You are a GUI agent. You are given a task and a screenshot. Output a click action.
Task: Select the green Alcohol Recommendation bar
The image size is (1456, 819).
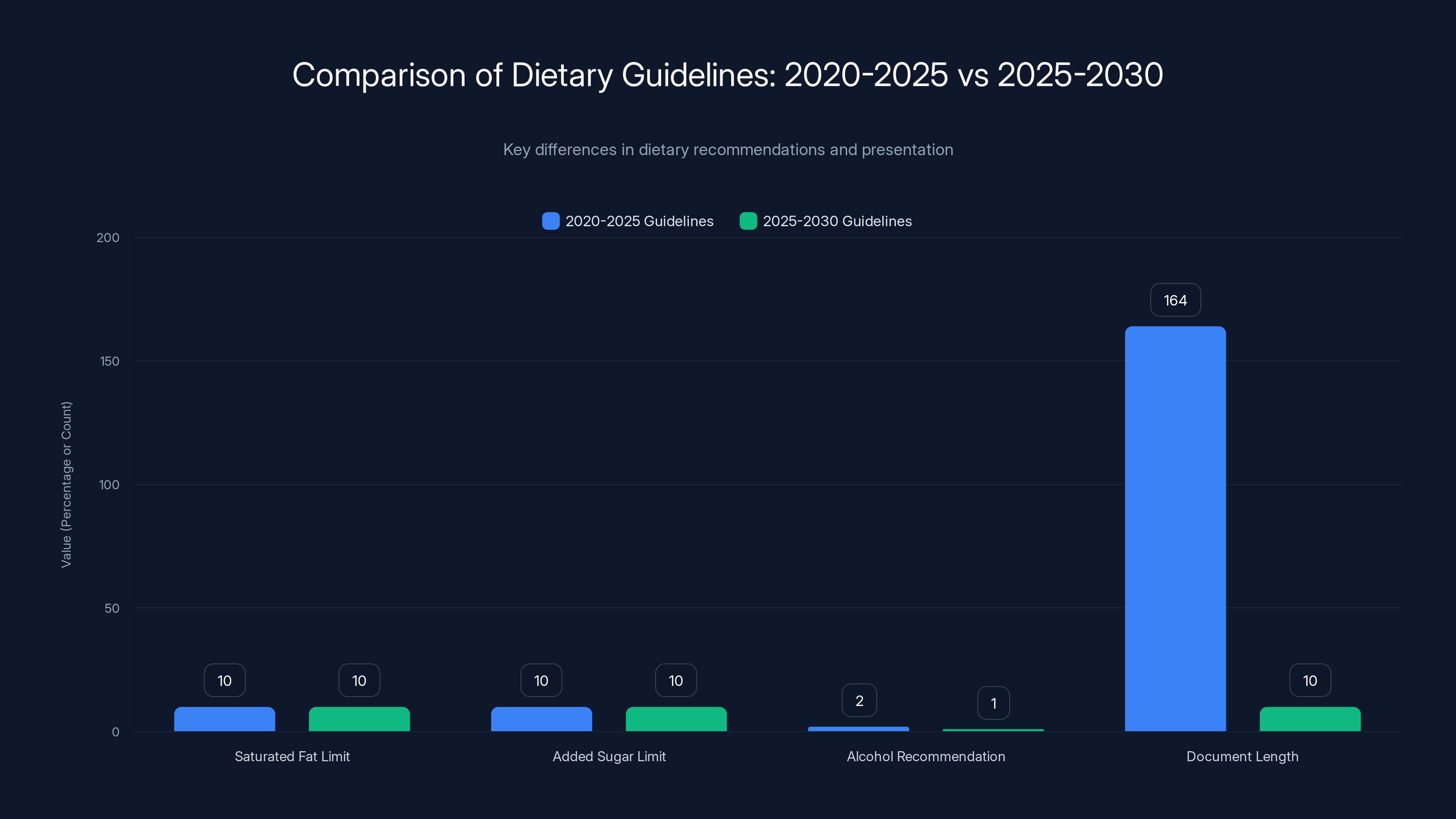(x=993, y=730)
